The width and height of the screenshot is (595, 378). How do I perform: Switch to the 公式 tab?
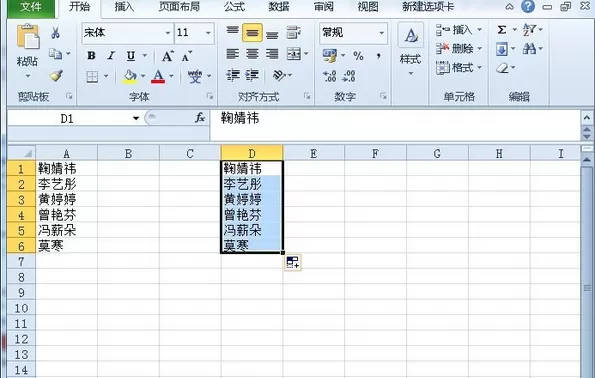[x=235, y=7]
